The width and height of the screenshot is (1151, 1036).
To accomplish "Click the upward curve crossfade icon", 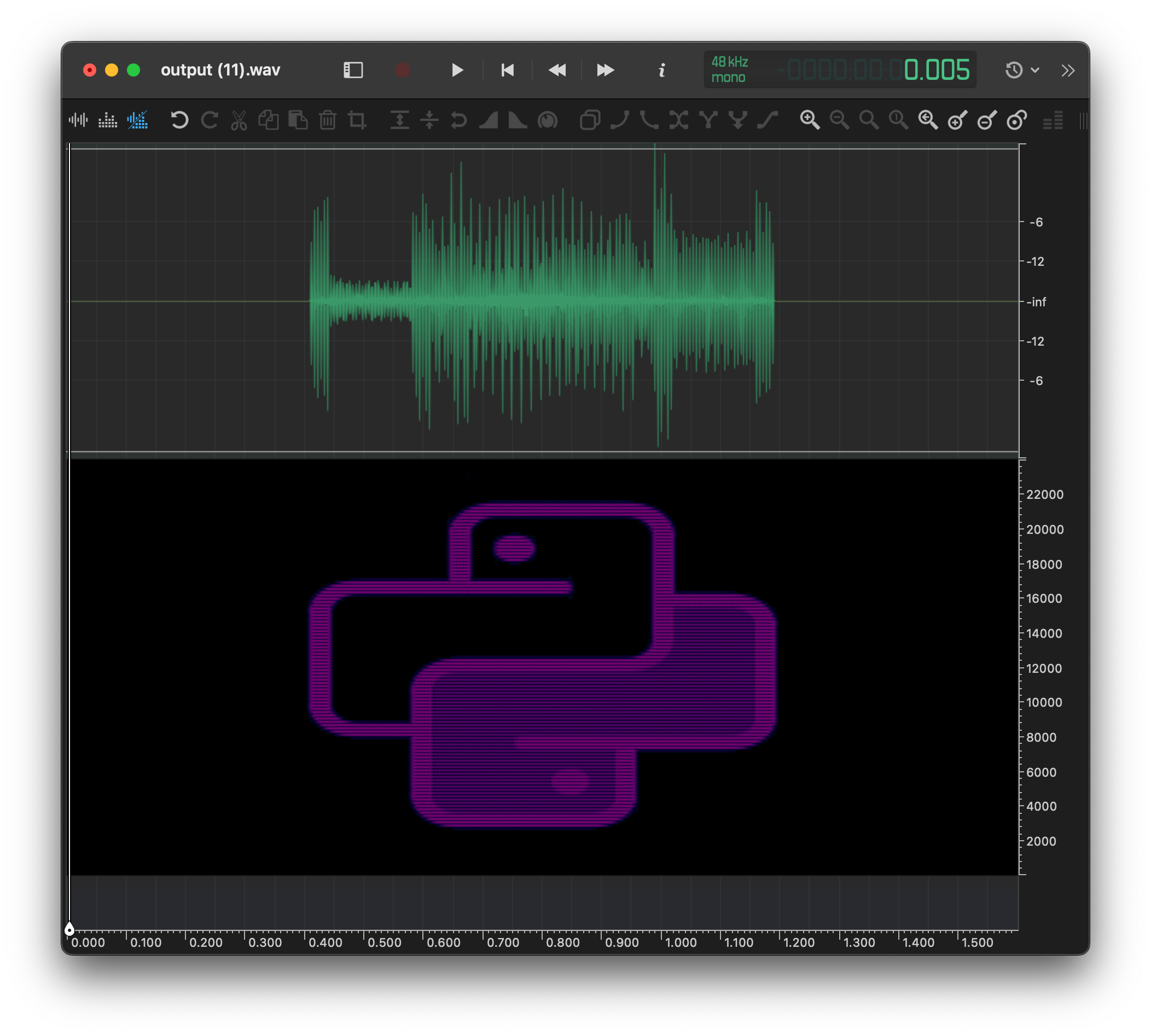I will coord(619,120).
